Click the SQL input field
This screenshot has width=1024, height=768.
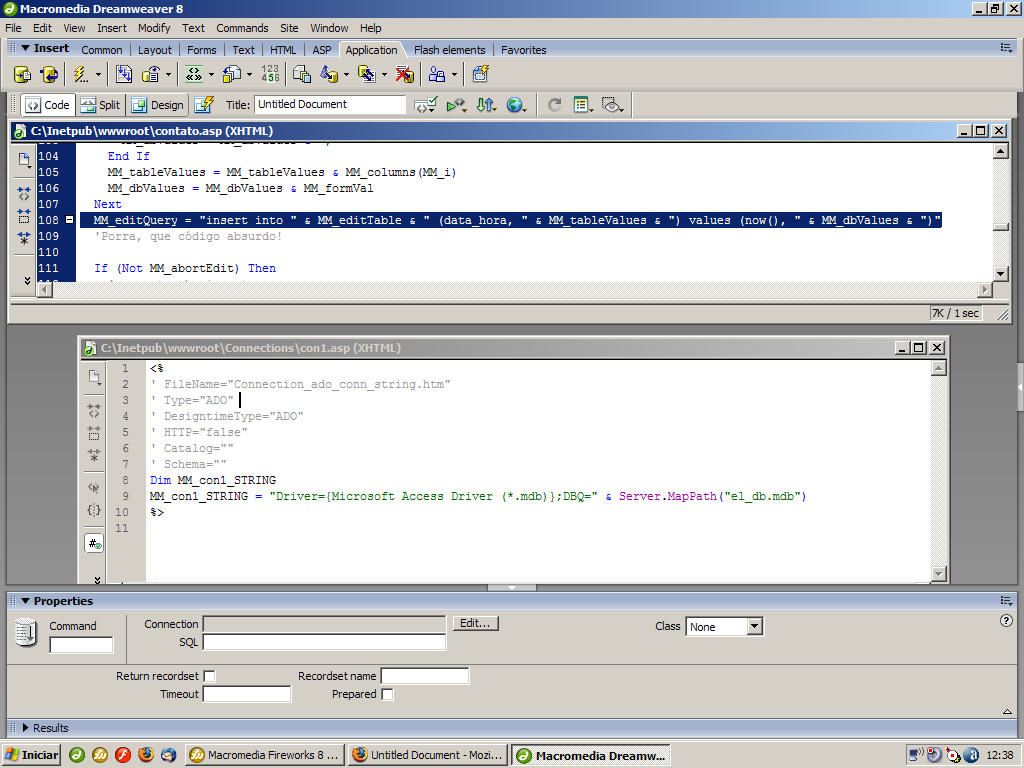(x=324, y=643)
